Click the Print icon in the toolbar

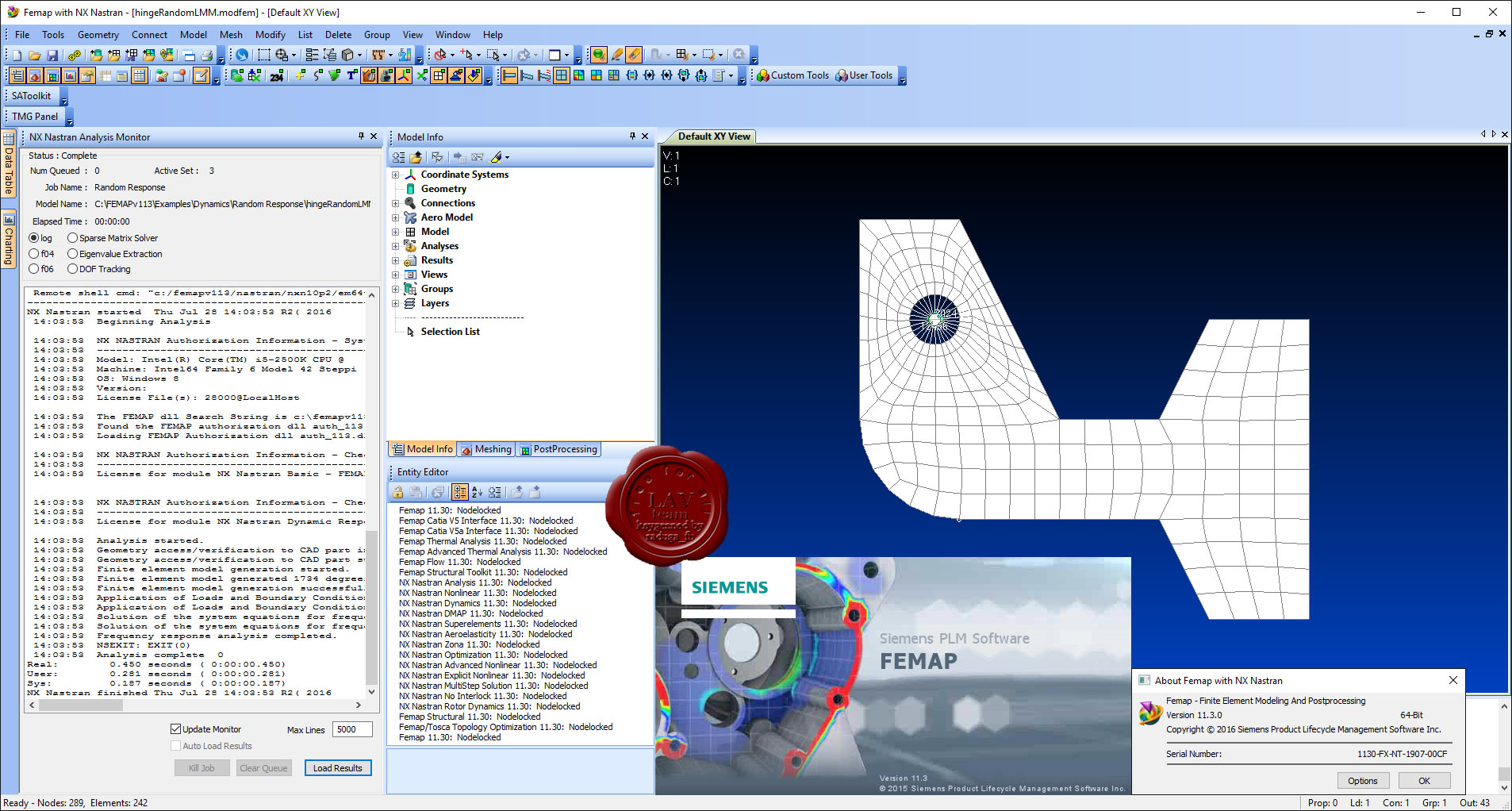(x=206, y=56)
